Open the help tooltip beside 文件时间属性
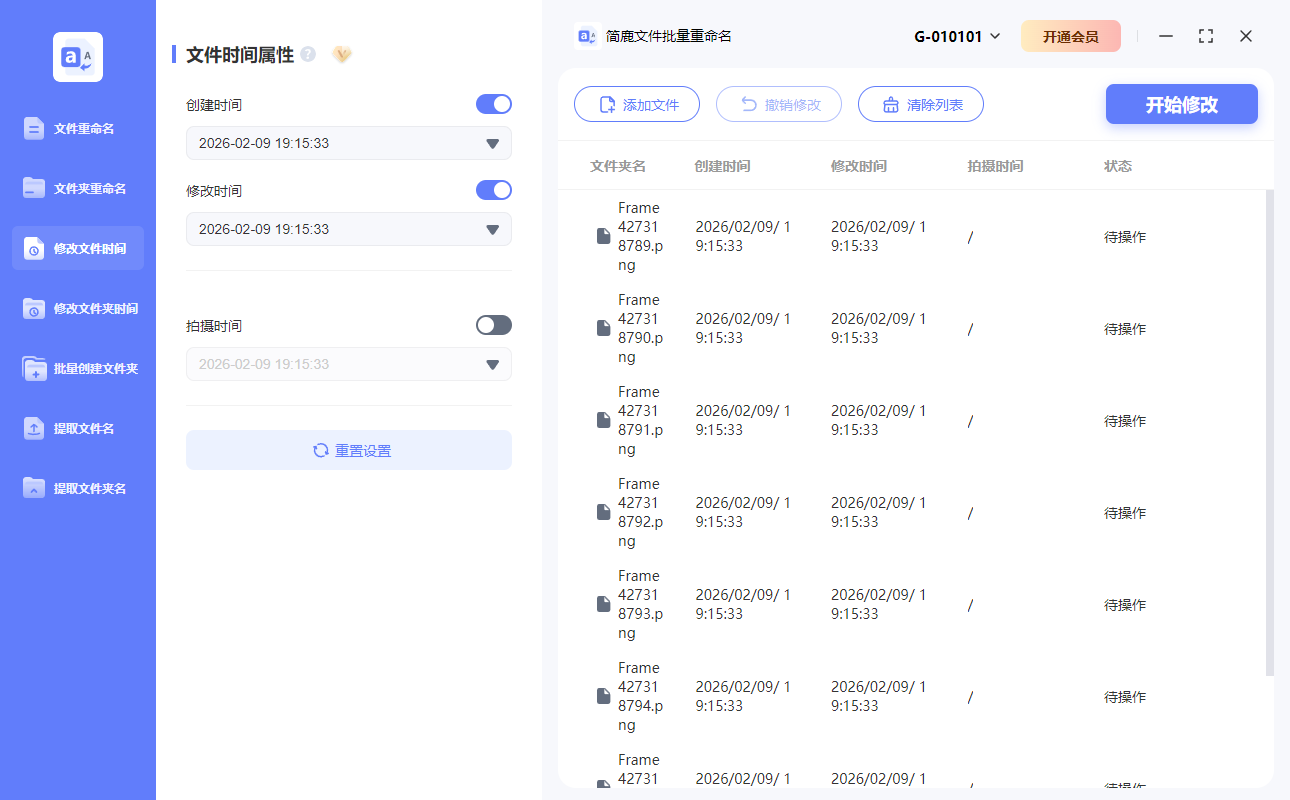Viewport: 1290px width, 800px height. (x=307, y=55)
